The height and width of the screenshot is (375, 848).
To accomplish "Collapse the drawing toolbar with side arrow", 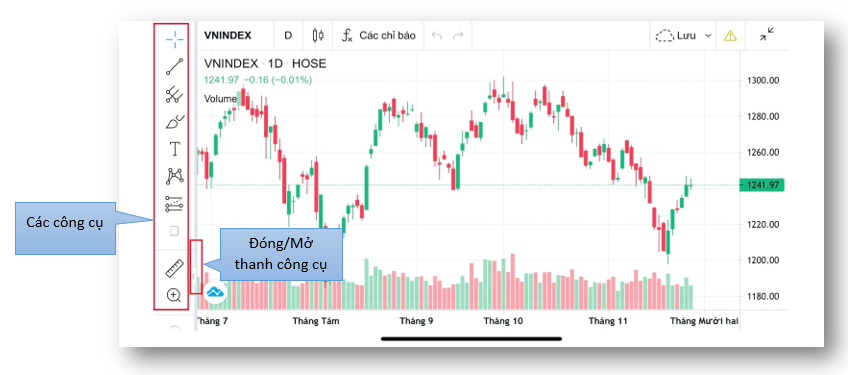I will tap(194, 277).
